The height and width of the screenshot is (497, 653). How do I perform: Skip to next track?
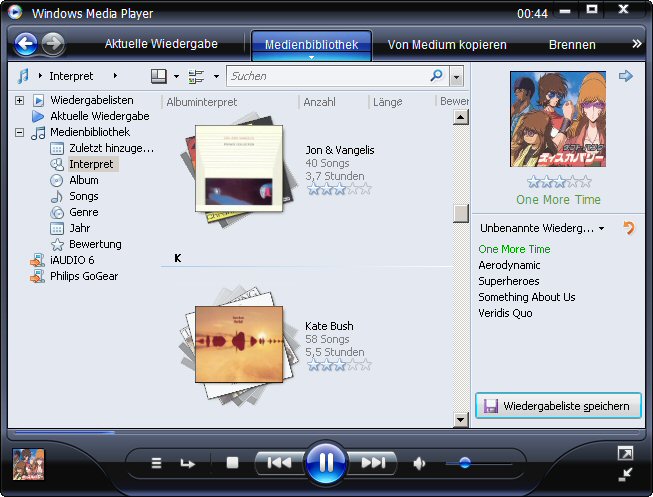tap(373, 462)
